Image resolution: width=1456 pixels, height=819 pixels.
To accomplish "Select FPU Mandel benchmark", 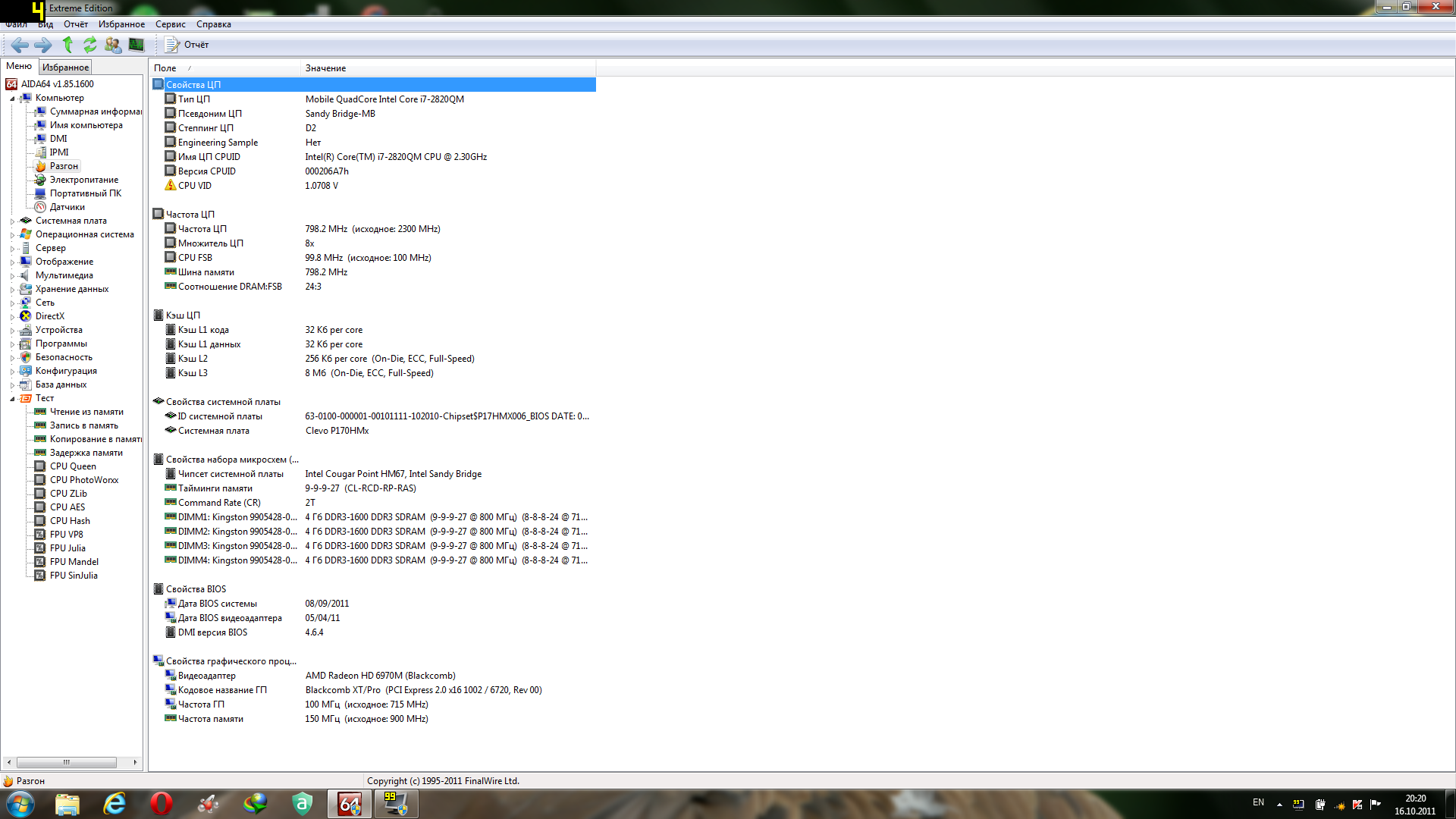I will coord(74,562).
